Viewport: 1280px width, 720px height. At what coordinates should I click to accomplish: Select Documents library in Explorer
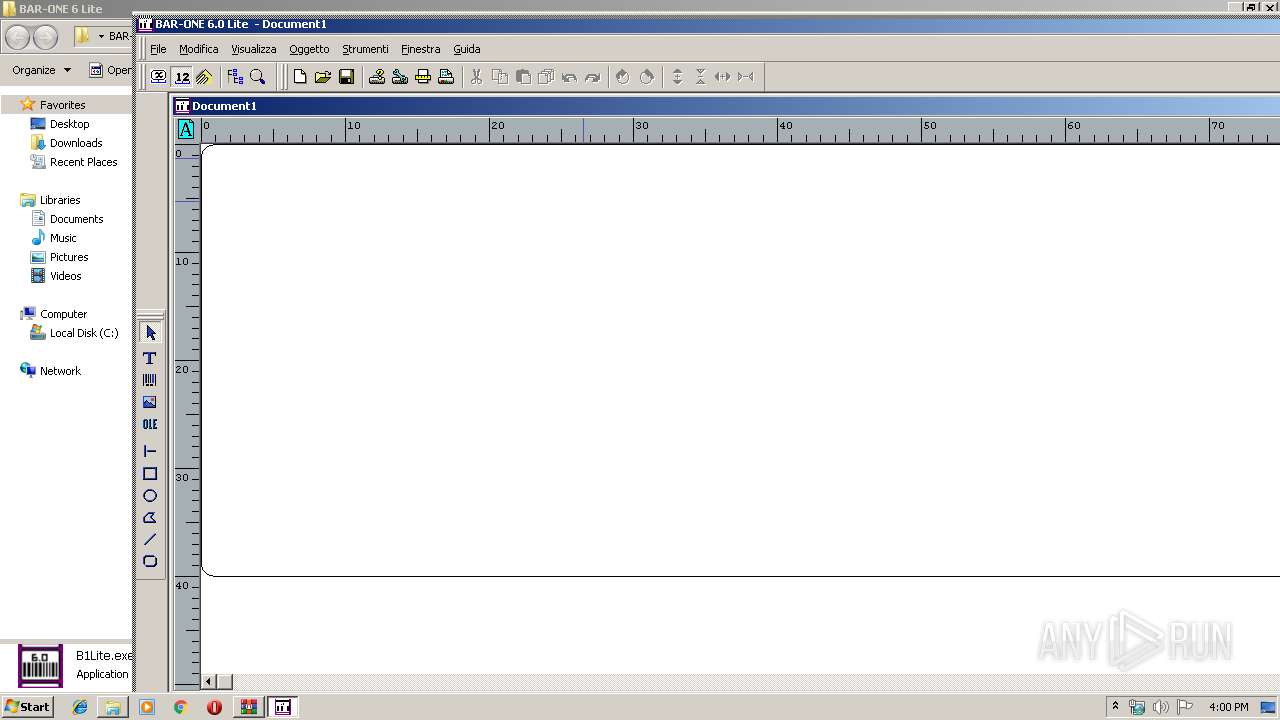pyautogui.click(x=76, y=219)
